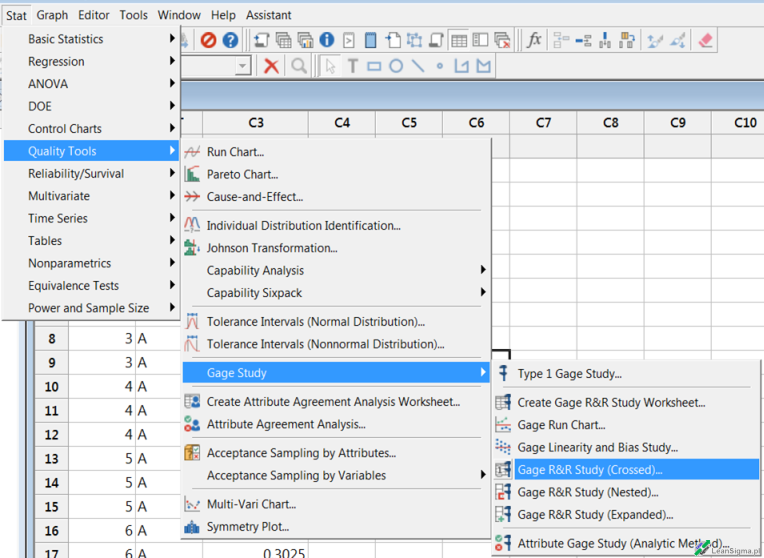Open Help via blue question mark icon

point(230,41)
